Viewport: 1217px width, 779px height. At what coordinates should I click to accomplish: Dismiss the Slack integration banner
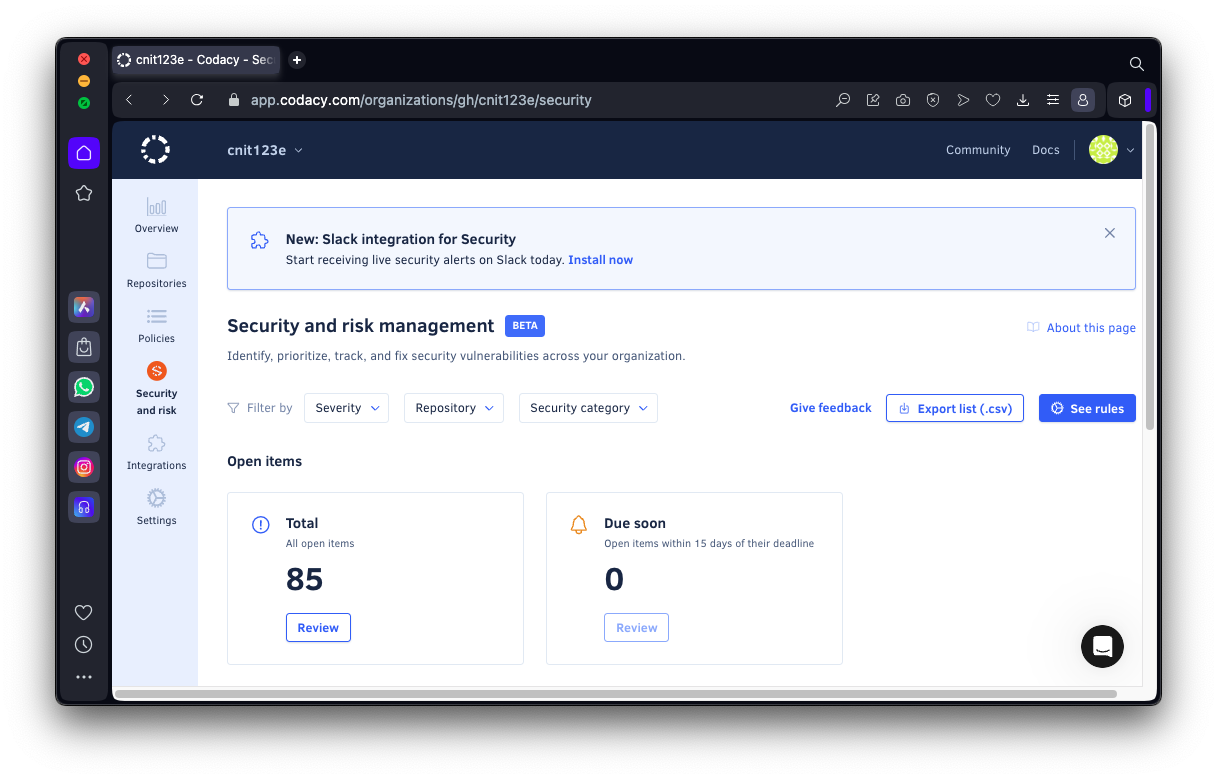click(1109, 233)
